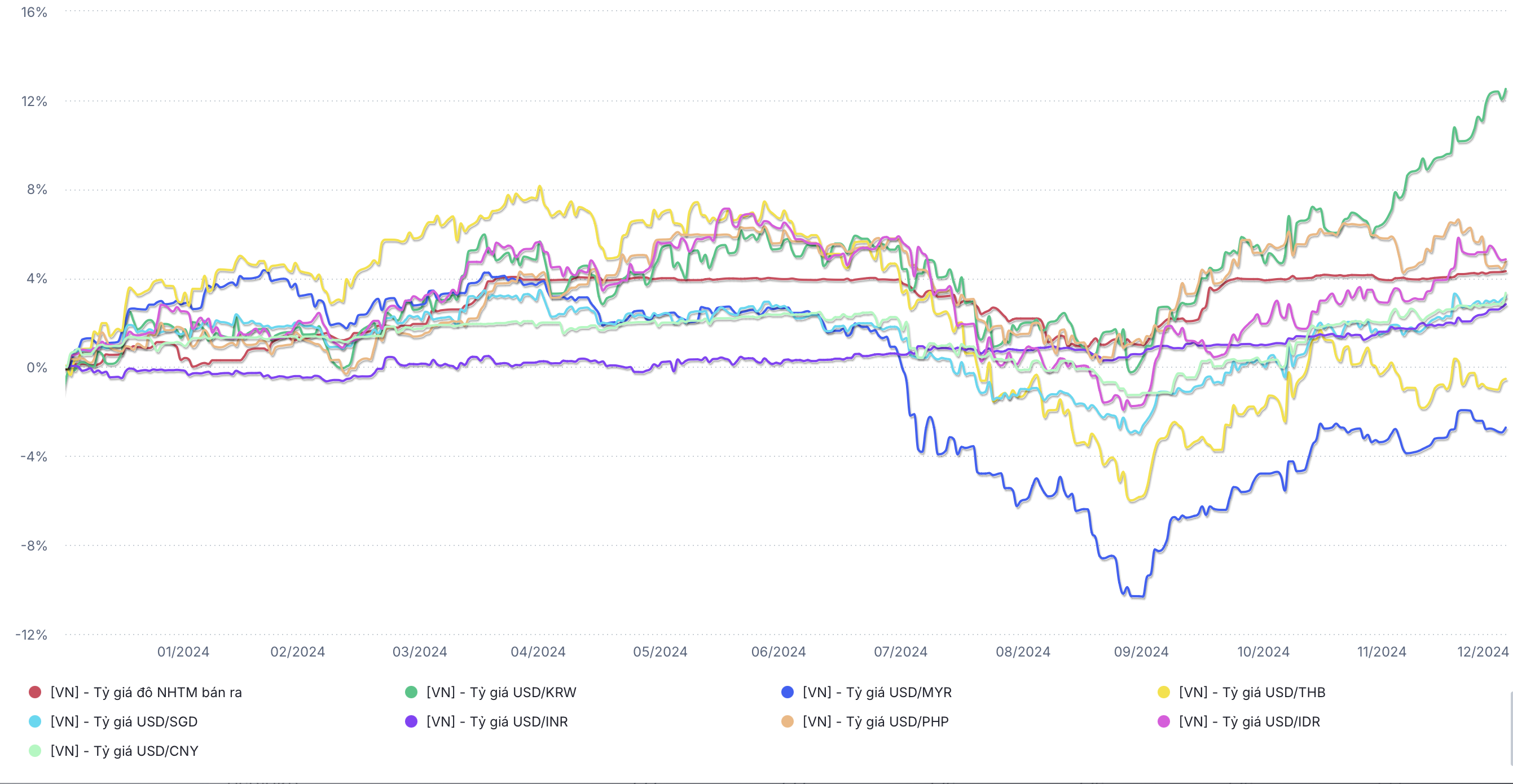Click the blue USD/MYR legend dot

pos(788,692)
